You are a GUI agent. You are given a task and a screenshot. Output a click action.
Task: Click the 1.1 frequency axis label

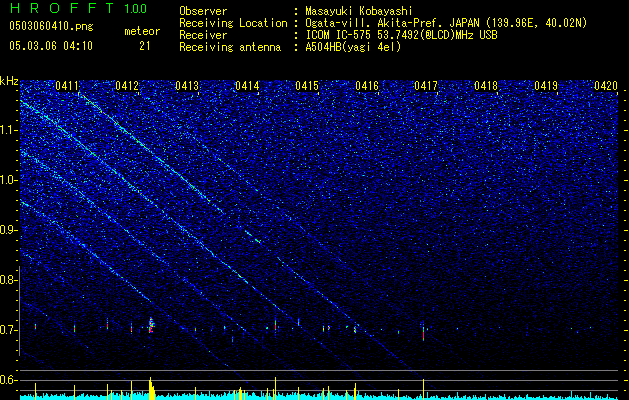coord(9,130)
